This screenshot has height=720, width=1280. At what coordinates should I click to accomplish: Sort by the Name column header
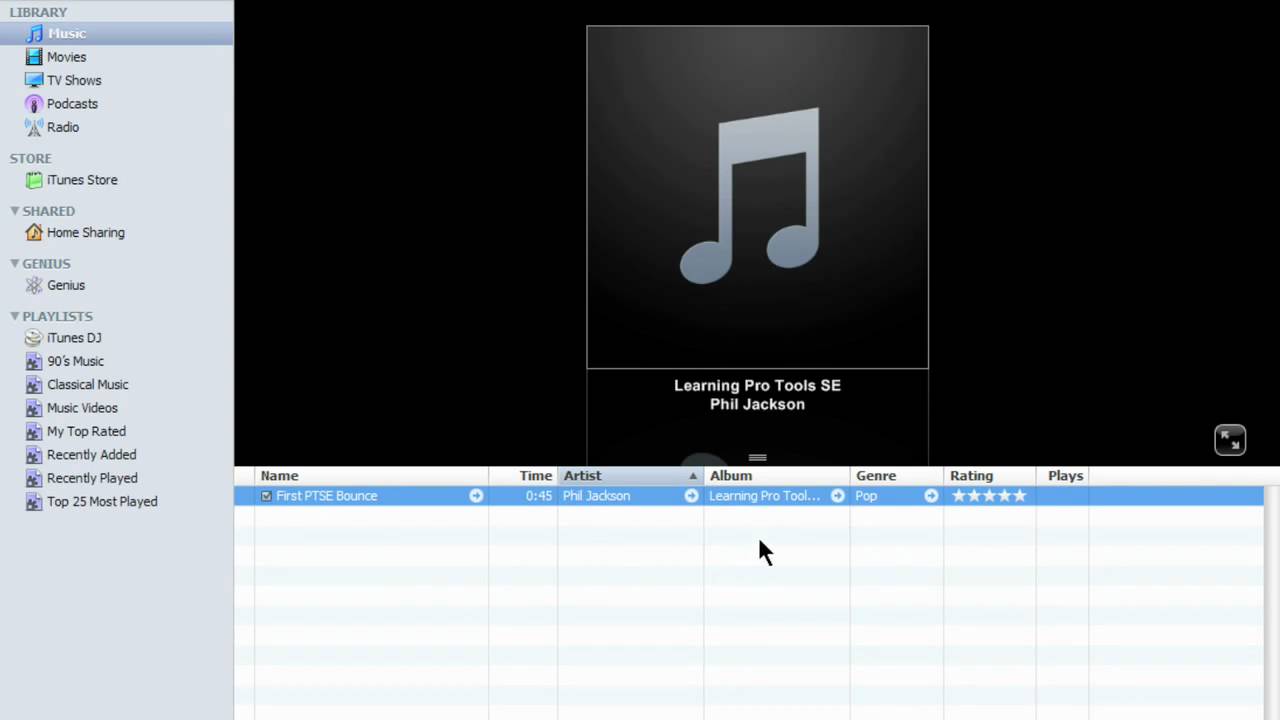pos(372,476)
